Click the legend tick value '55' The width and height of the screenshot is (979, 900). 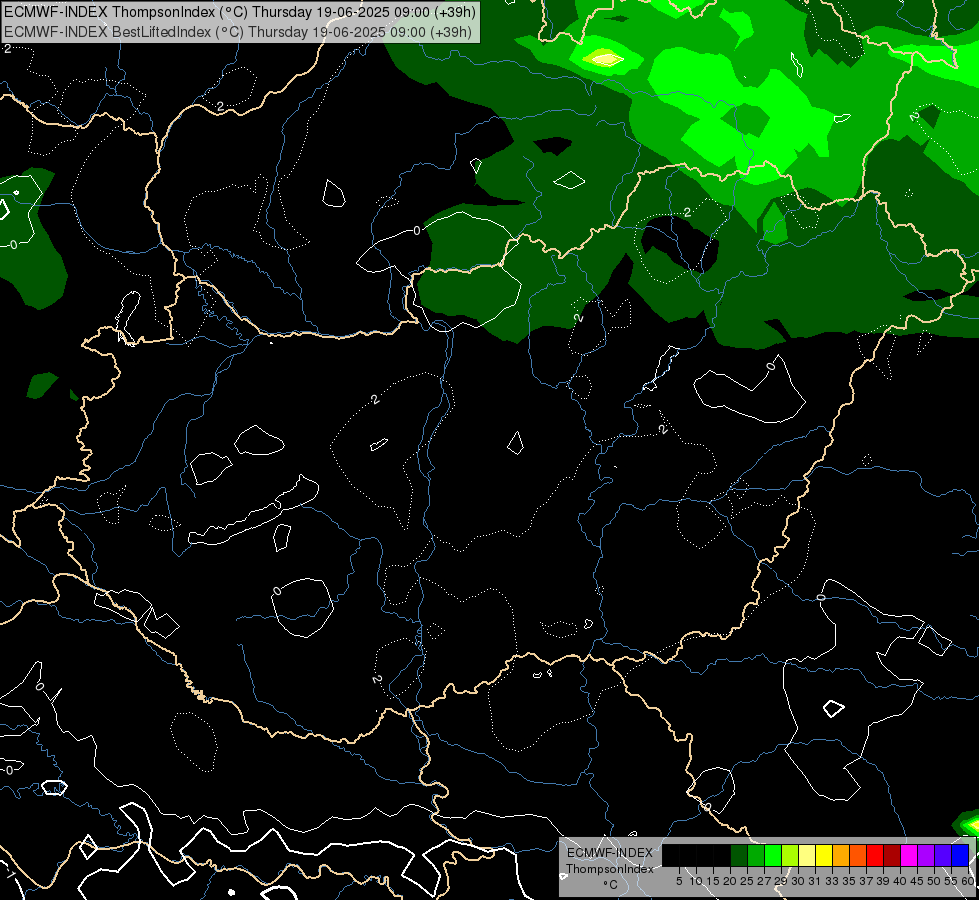click(x=950, y=881)
